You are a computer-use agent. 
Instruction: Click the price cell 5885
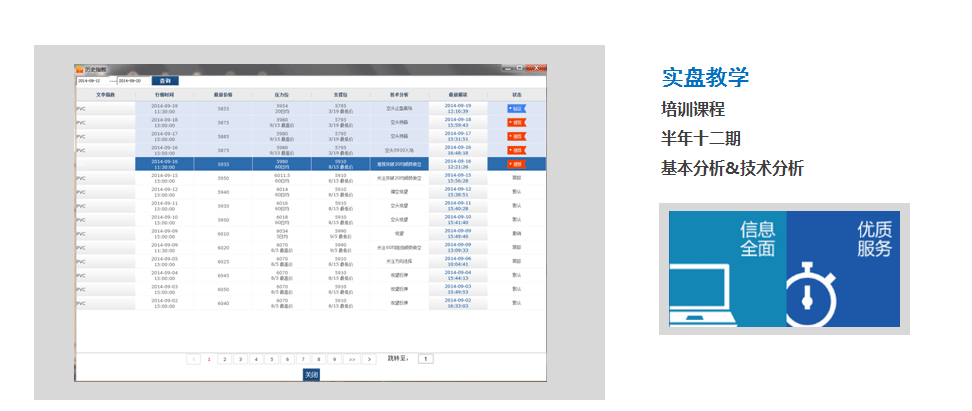pos(223,136)
